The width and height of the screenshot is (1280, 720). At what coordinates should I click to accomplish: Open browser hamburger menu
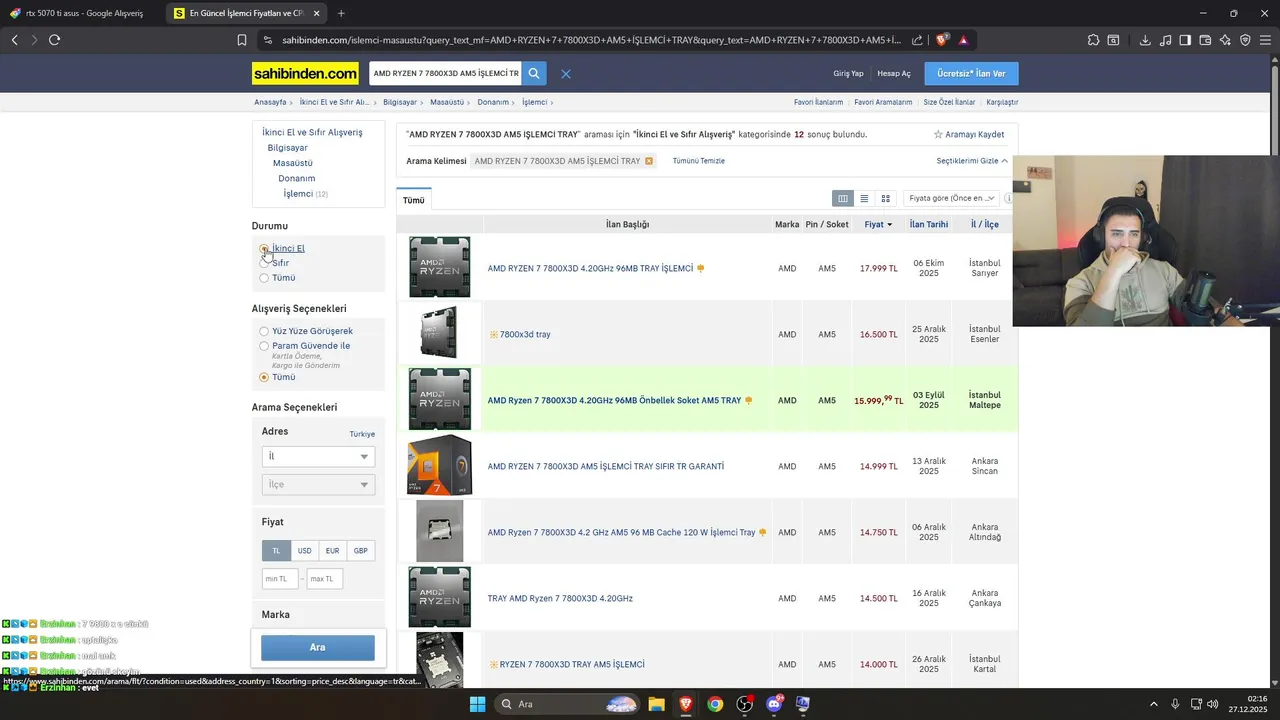coord(1265,40)
